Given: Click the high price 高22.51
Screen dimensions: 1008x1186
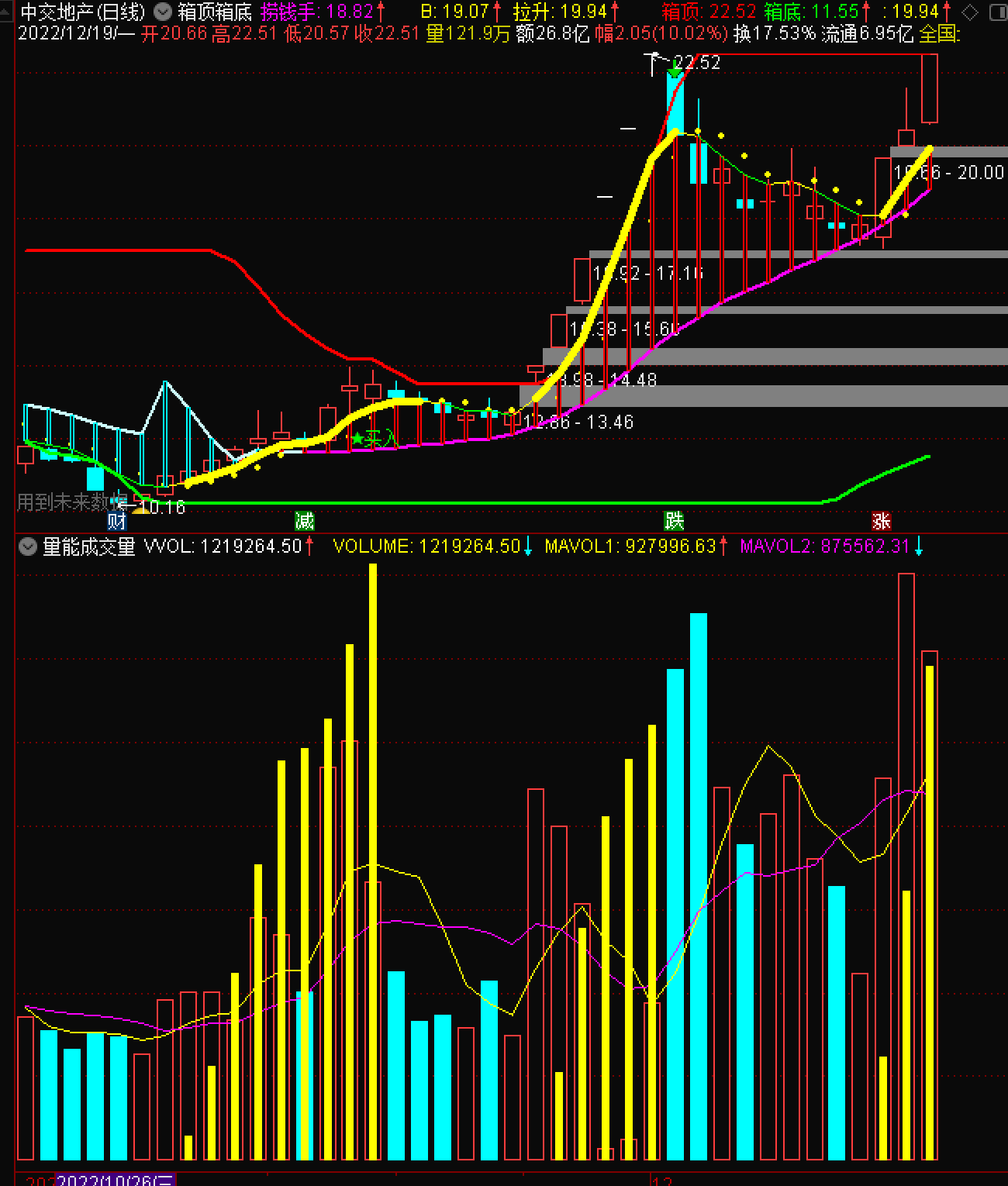Looking at the screenshot, I should tap(246, 33).
